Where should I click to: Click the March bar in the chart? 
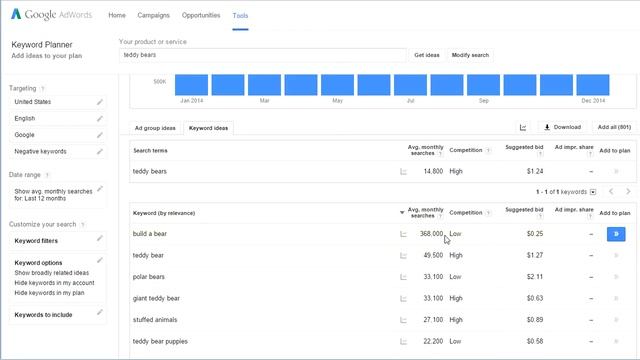coord(264,85)
